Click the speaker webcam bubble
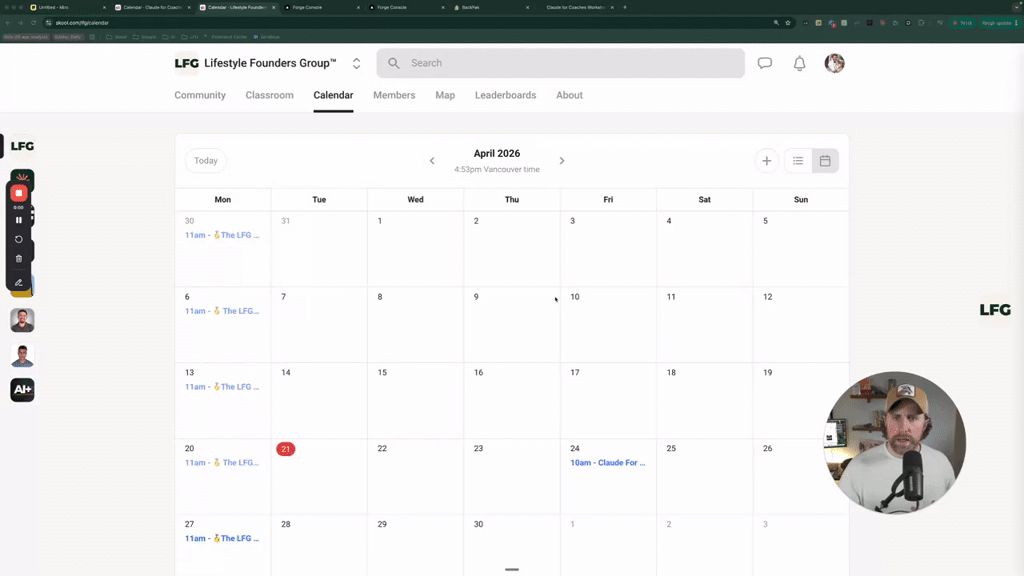Image resolution: width=1024 pixels, height=576 pixels. (x=895, y=442)
